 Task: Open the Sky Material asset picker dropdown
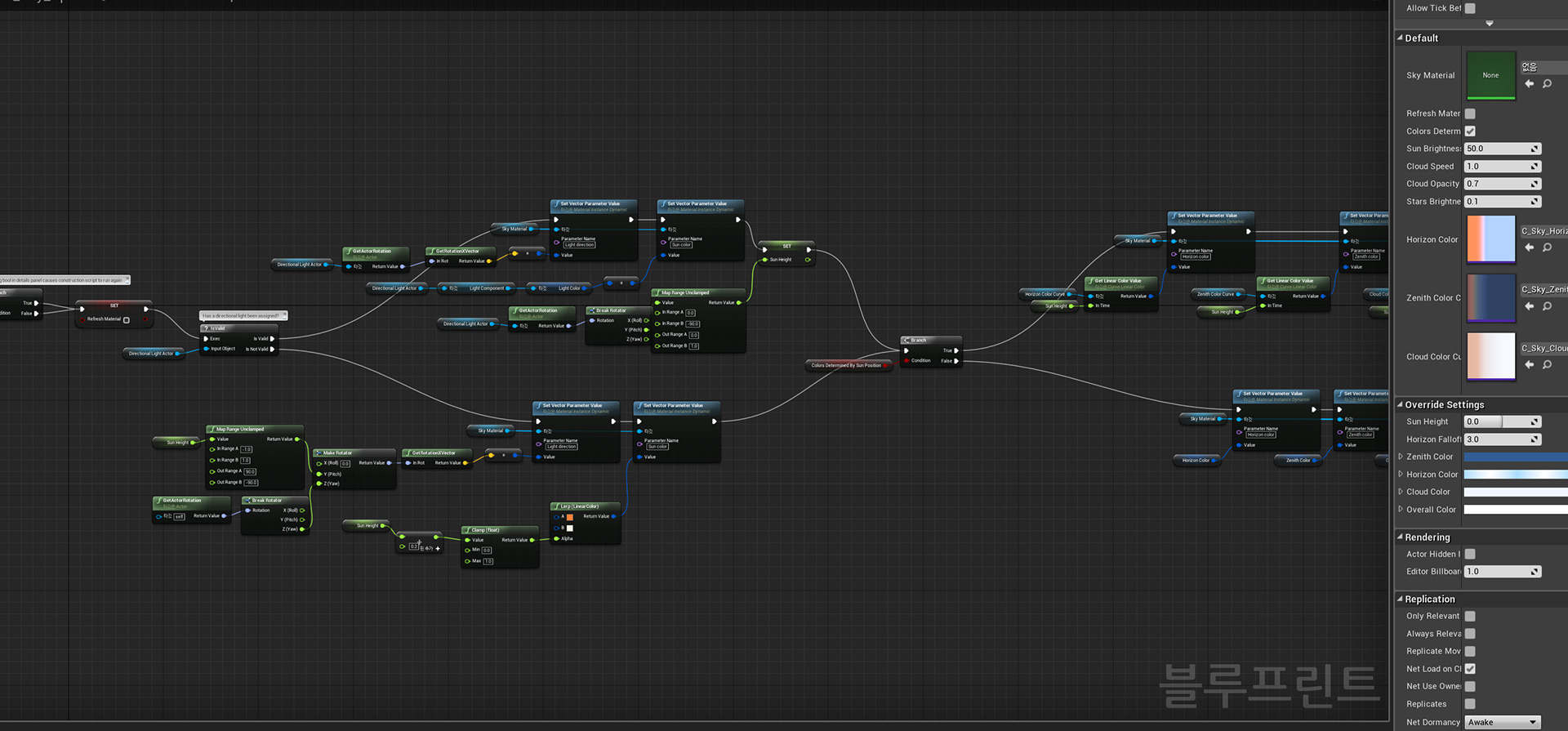(1543, 67)
